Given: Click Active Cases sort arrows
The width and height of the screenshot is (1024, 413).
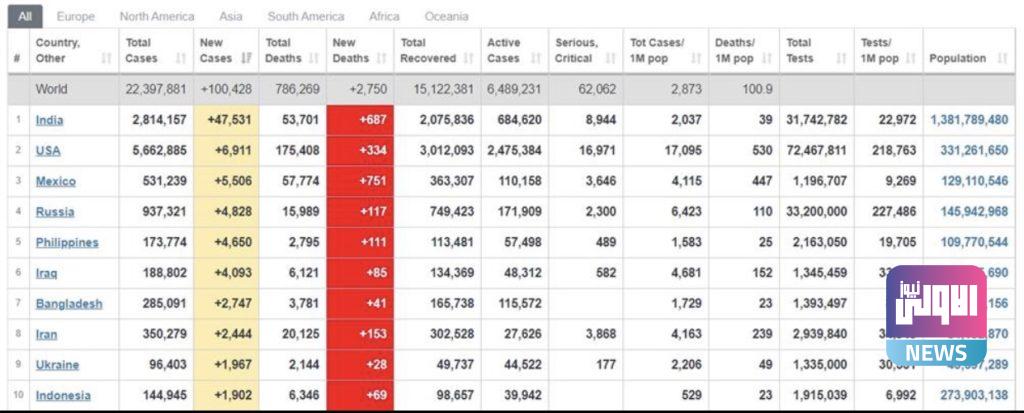Looking at the screenshot, I should pyautogui.click(x=534, y=58).
